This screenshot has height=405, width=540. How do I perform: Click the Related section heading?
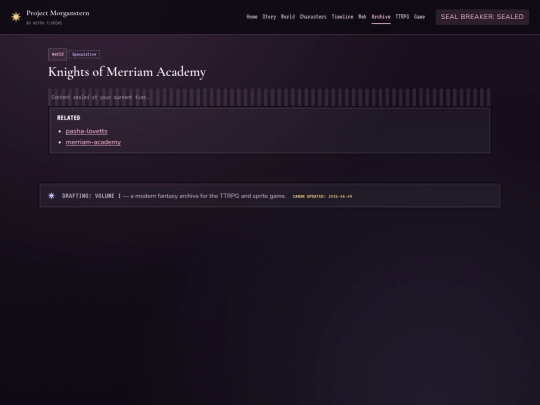(x=69, y=118)
